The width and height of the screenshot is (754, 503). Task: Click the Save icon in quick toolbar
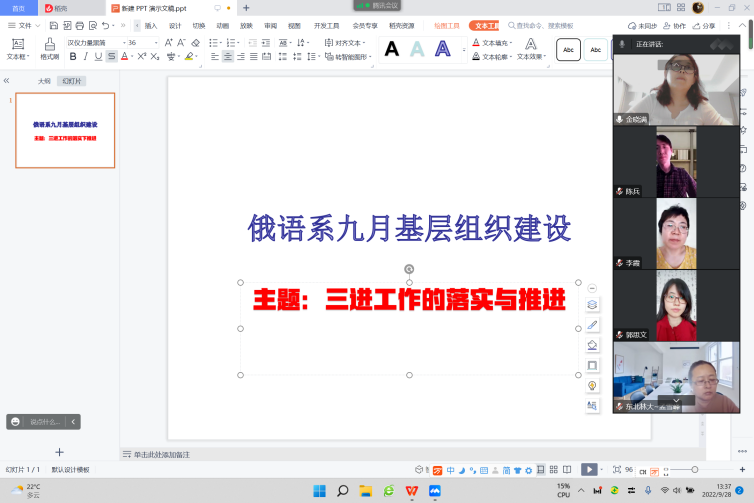(54, 25)
